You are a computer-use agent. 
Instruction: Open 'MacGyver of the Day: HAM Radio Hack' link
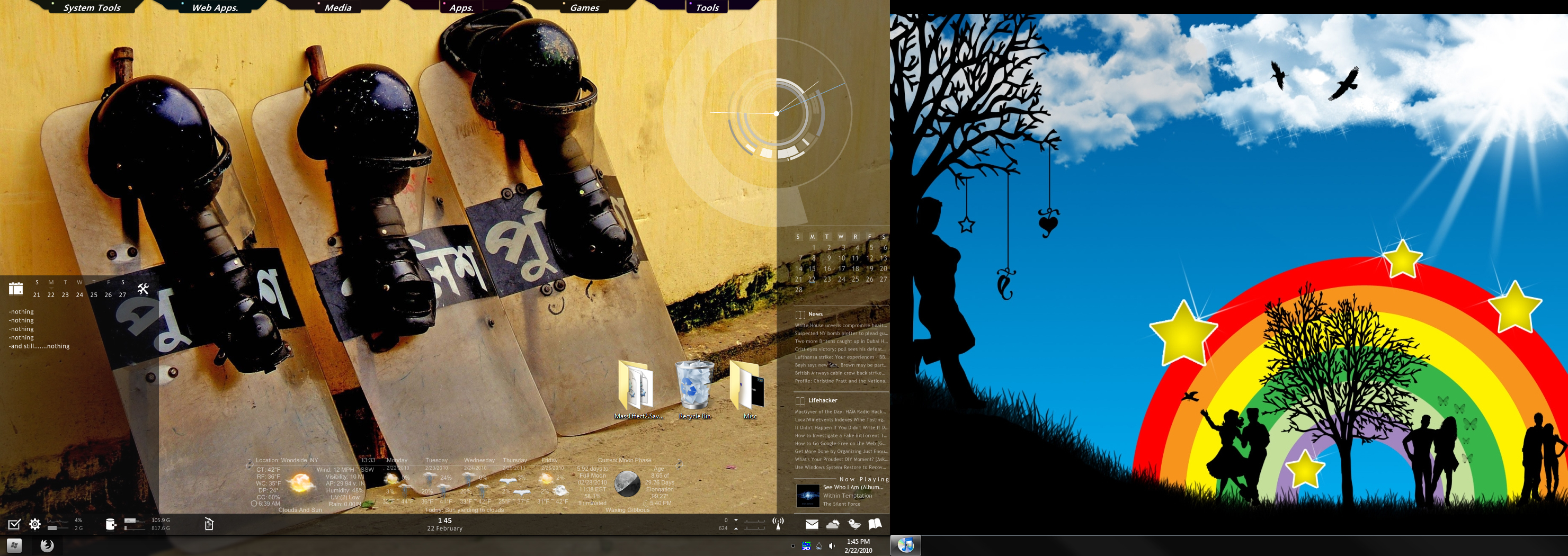[840, 412]
